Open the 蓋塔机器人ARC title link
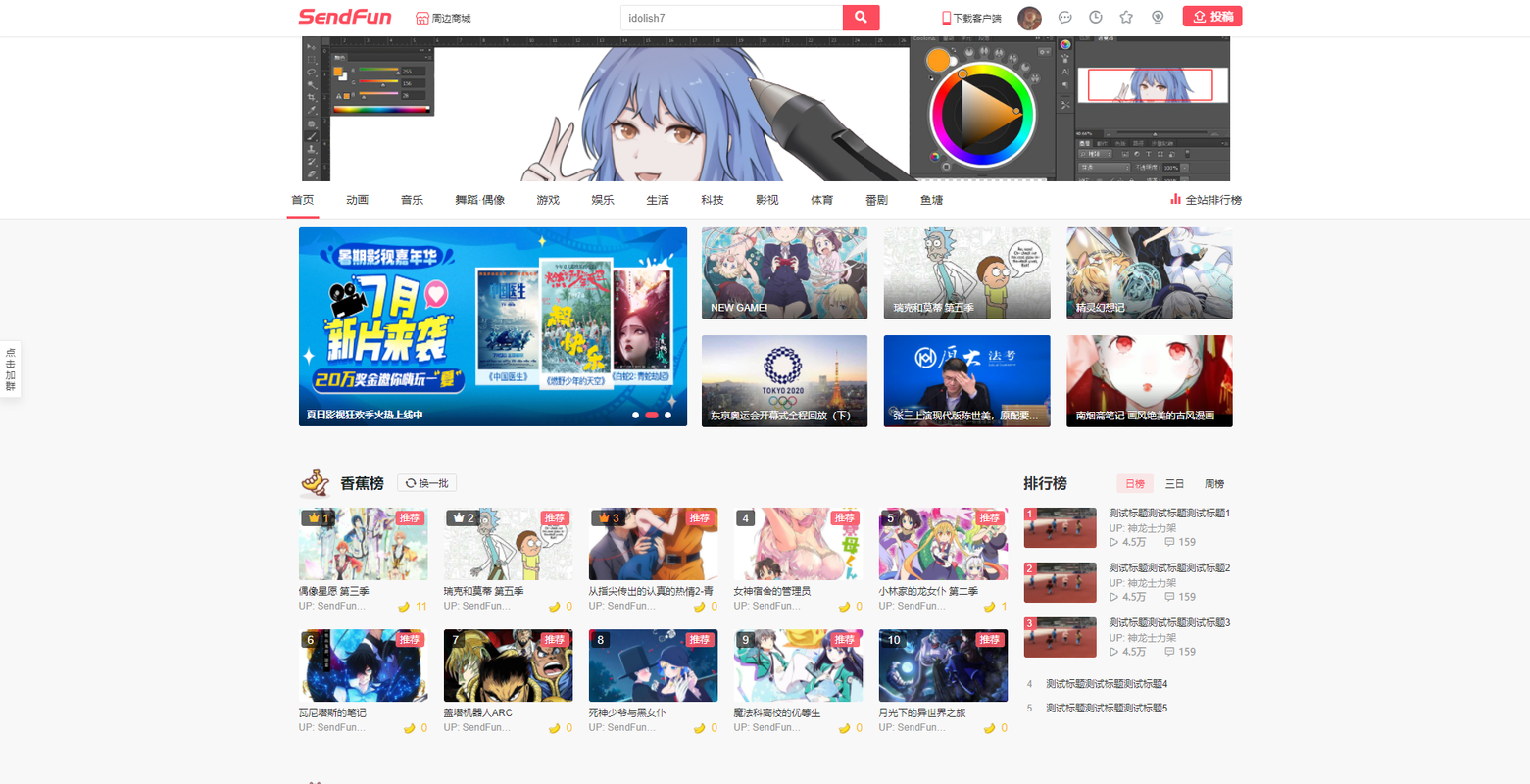 click(478, 712)
